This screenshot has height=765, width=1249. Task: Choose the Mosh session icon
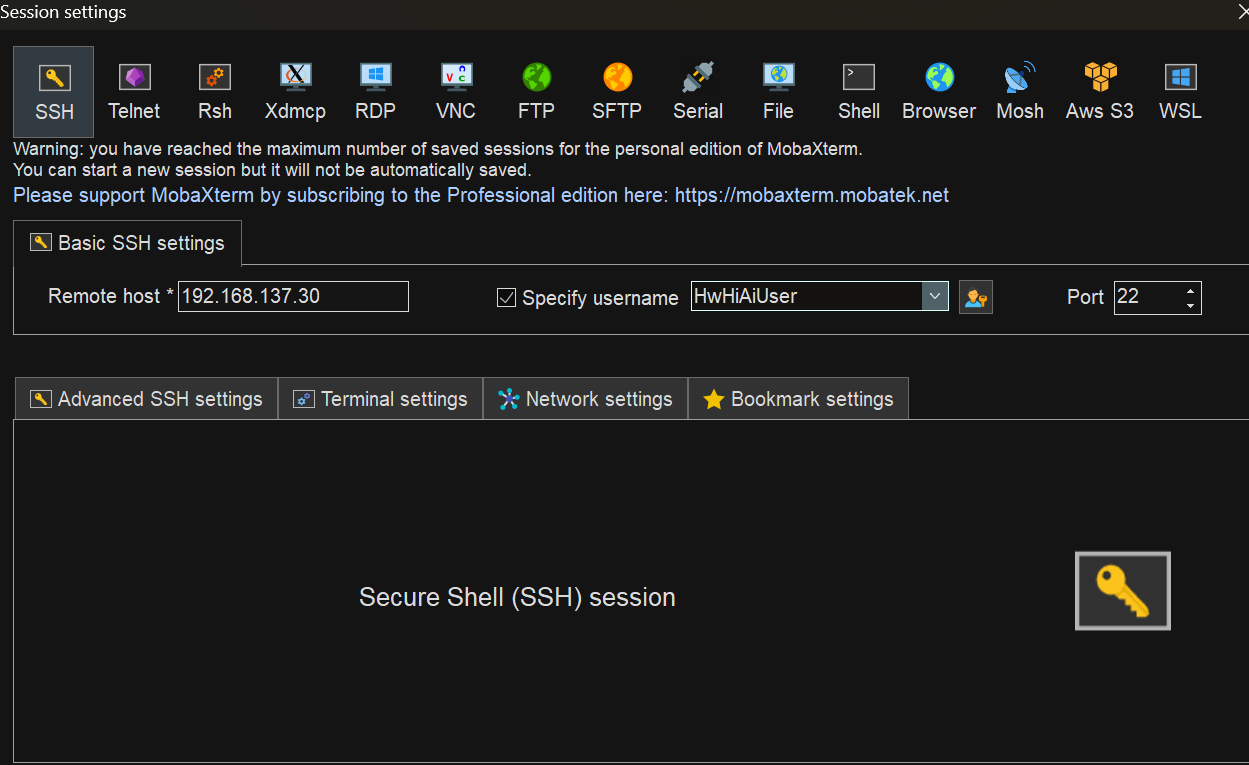1020,91
